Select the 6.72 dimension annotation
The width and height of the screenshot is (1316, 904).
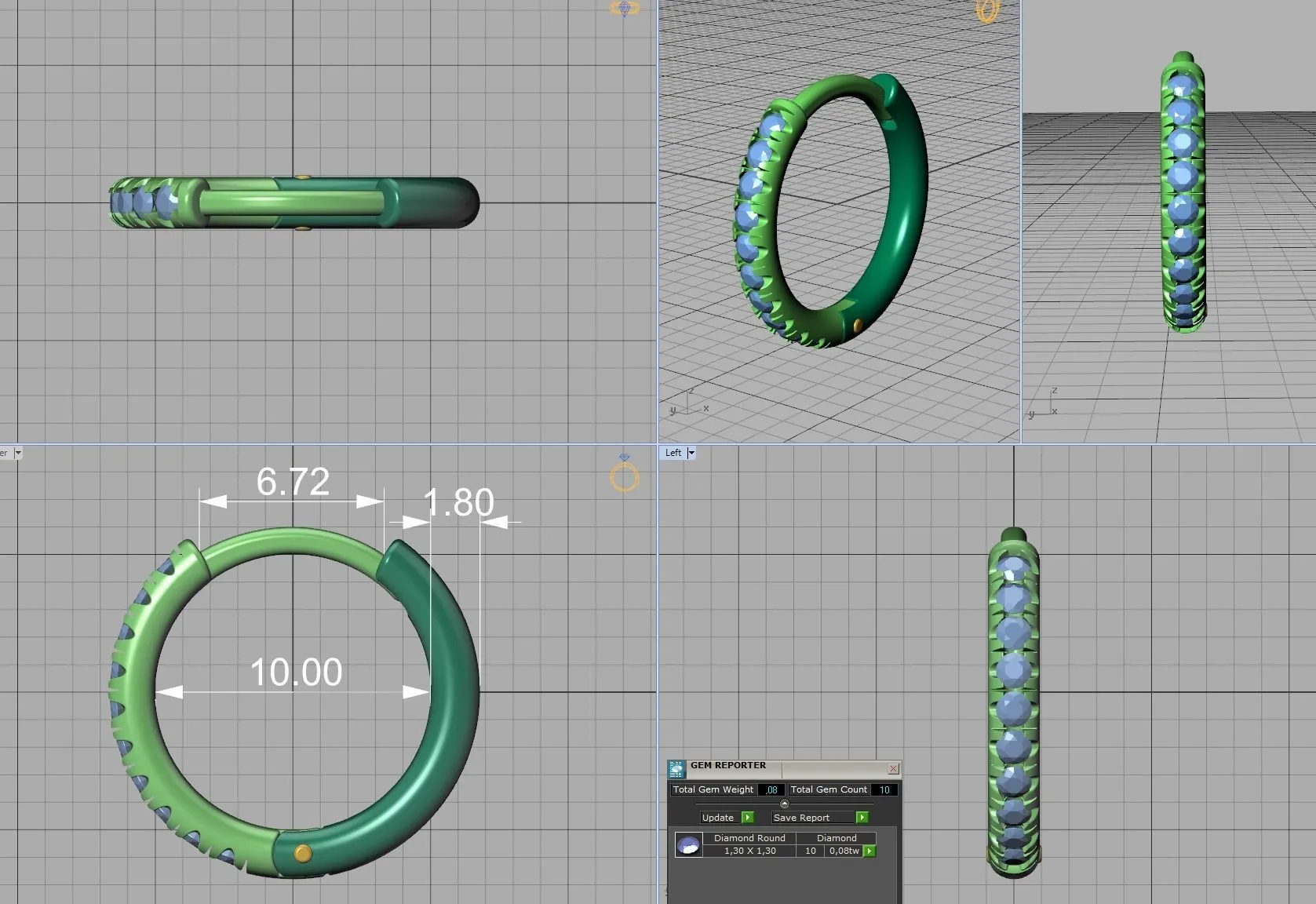click(x=293, y=482)
